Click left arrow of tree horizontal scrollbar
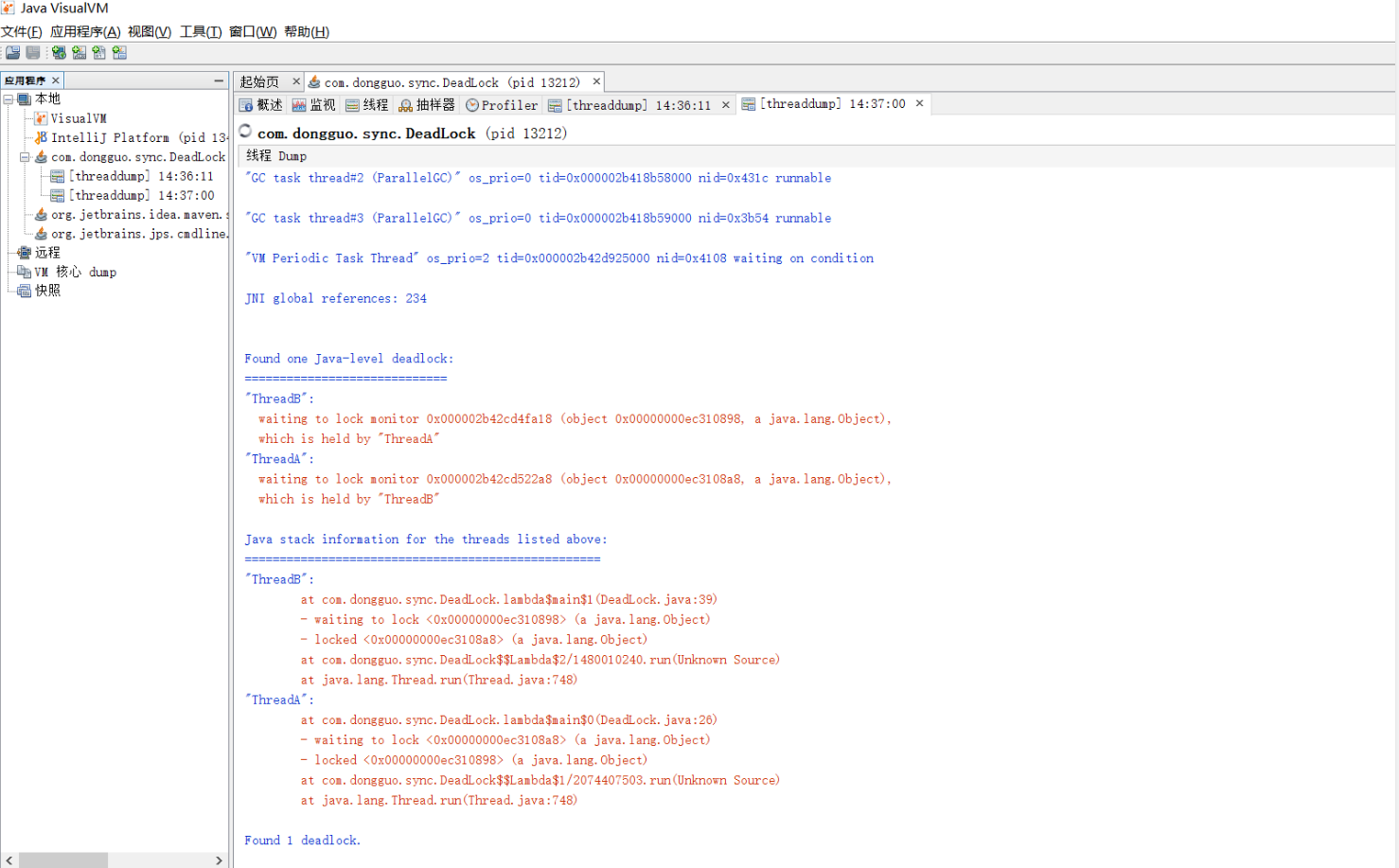Image resolution: width=1399 pixels, height=868 pixels. click(9, 860)
